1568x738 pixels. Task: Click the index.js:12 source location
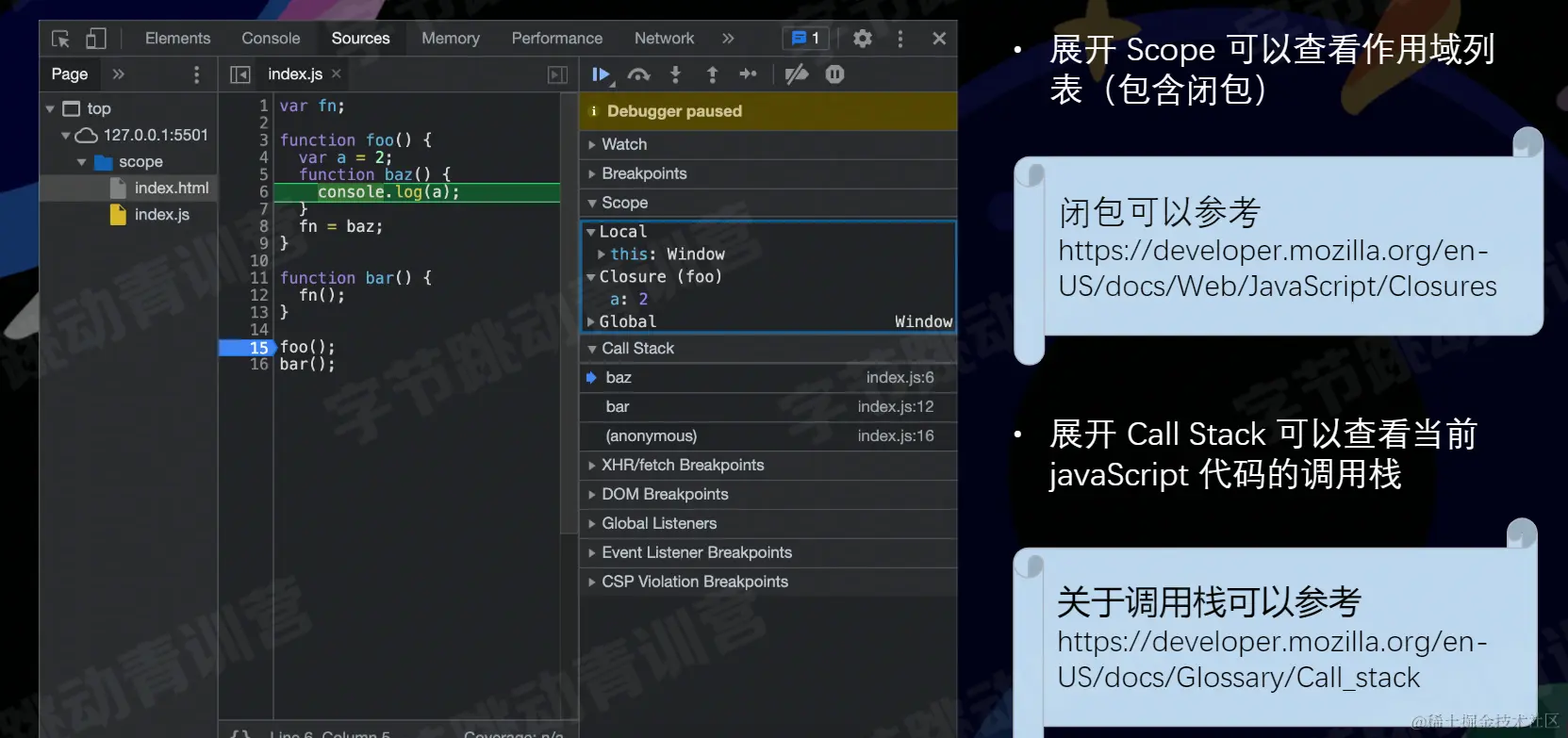coord(896,407)
